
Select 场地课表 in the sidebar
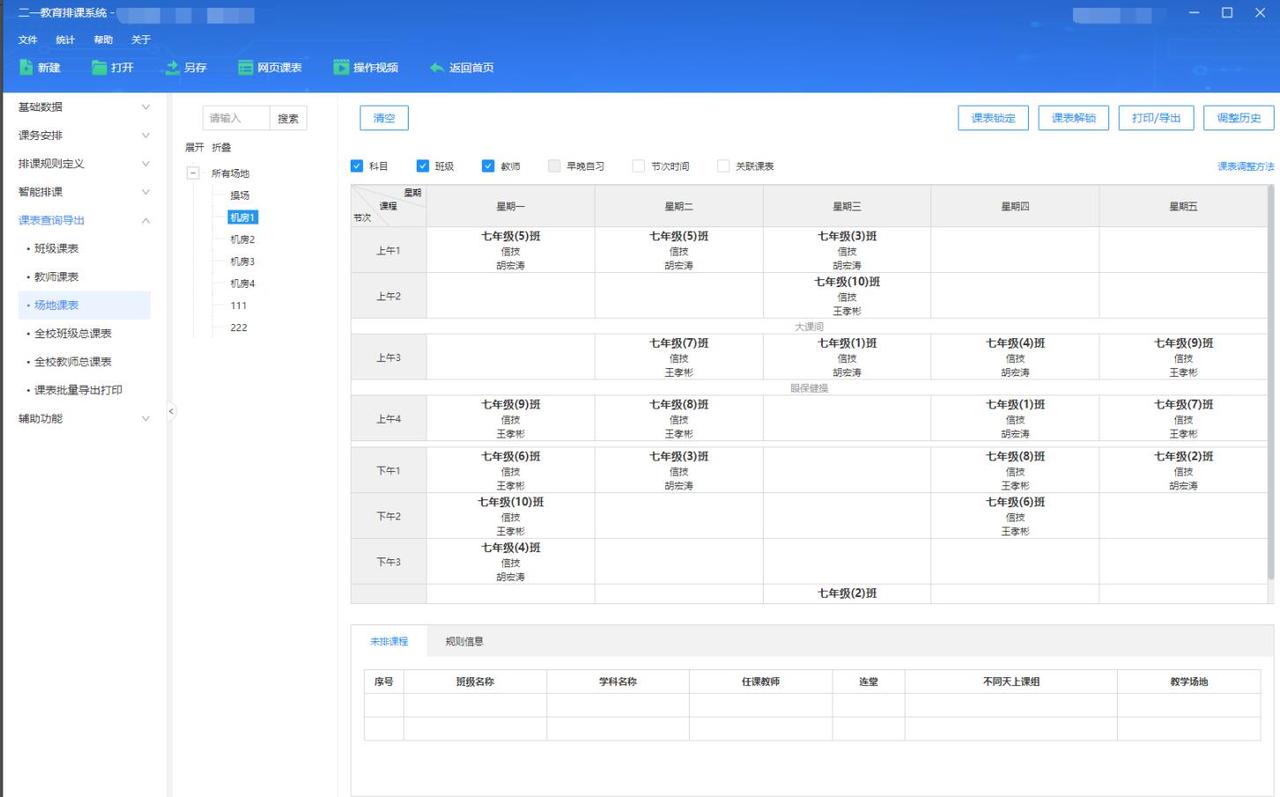84,305
